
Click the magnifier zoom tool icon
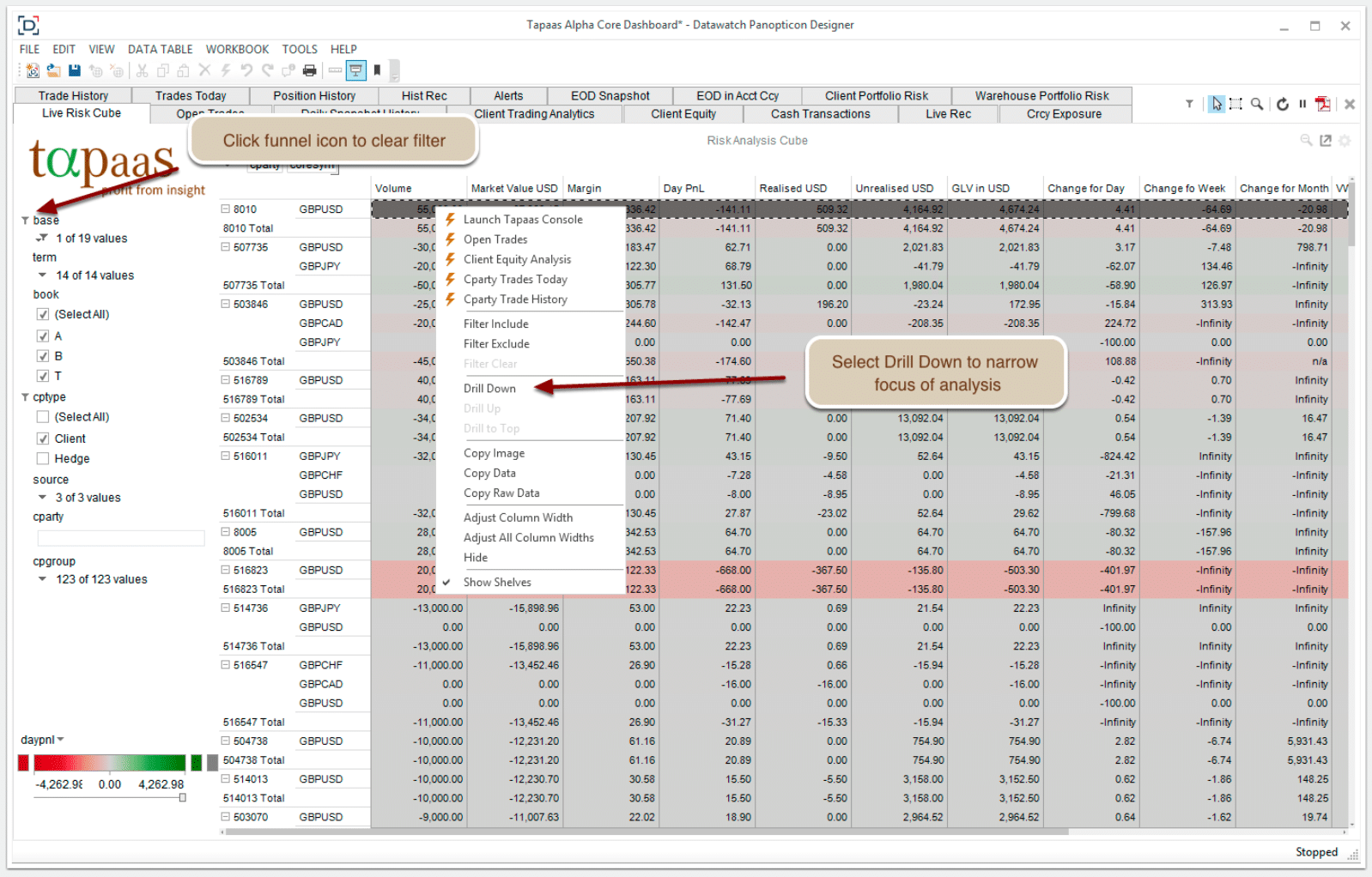coord(1257,104)
